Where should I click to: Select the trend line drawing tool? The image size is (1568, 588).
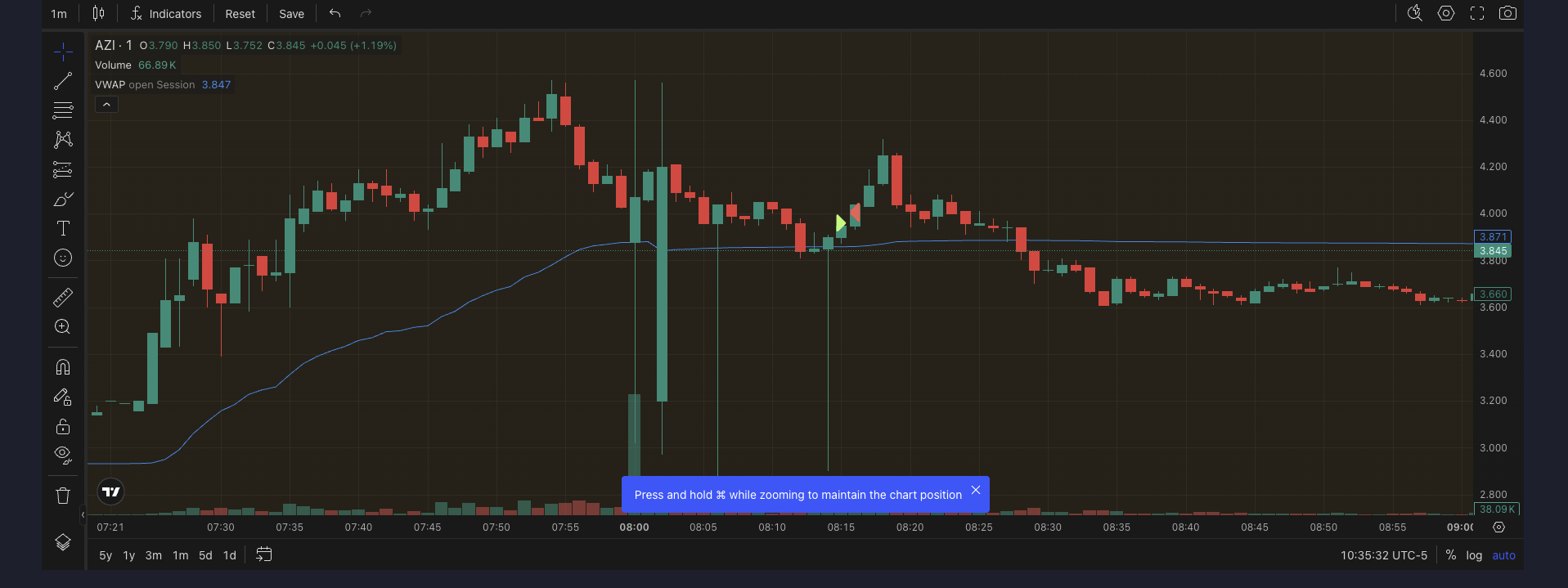(63, 82)
